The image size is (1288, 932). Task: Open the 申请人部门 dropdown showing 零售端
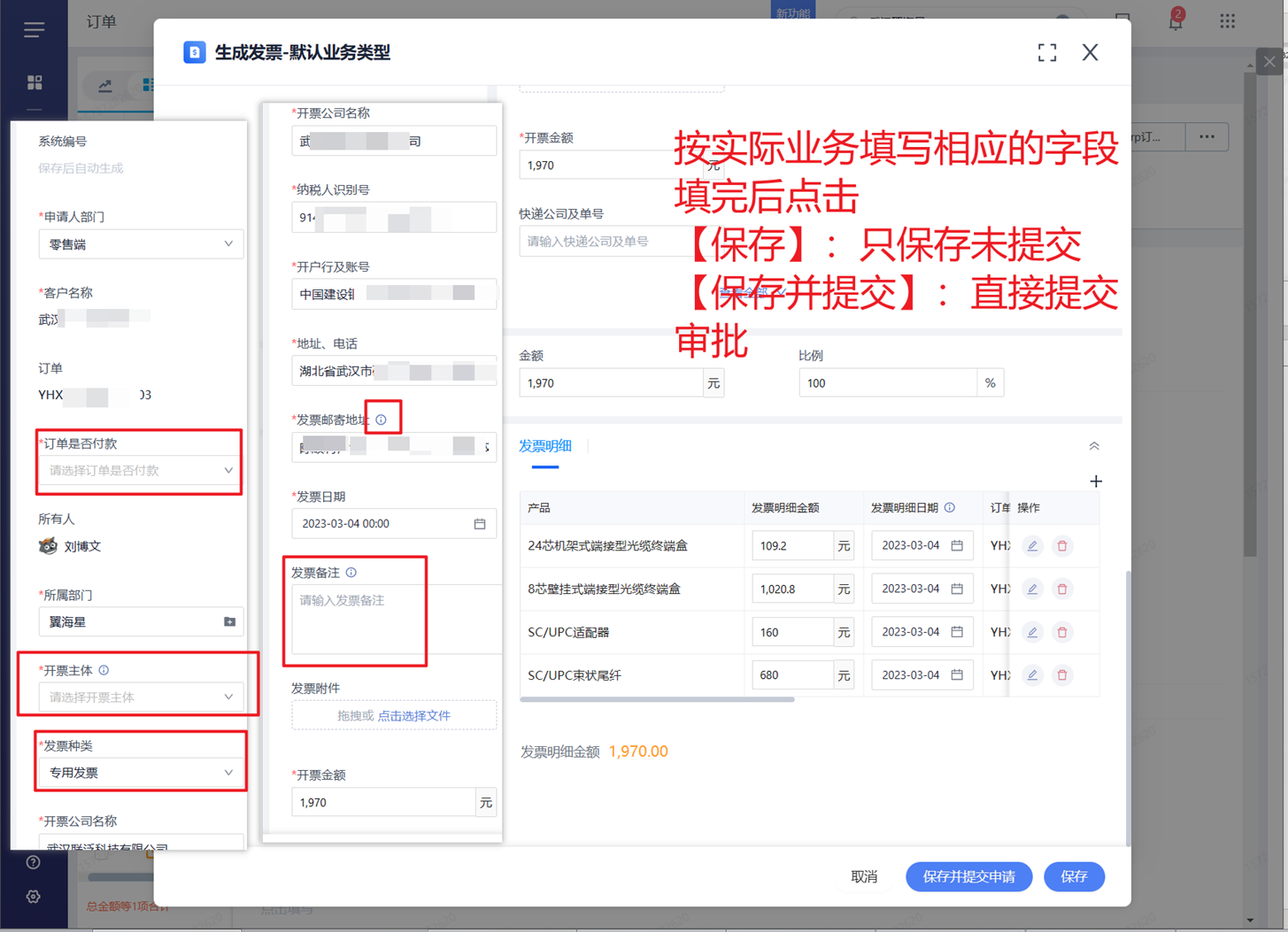(141, 244)
